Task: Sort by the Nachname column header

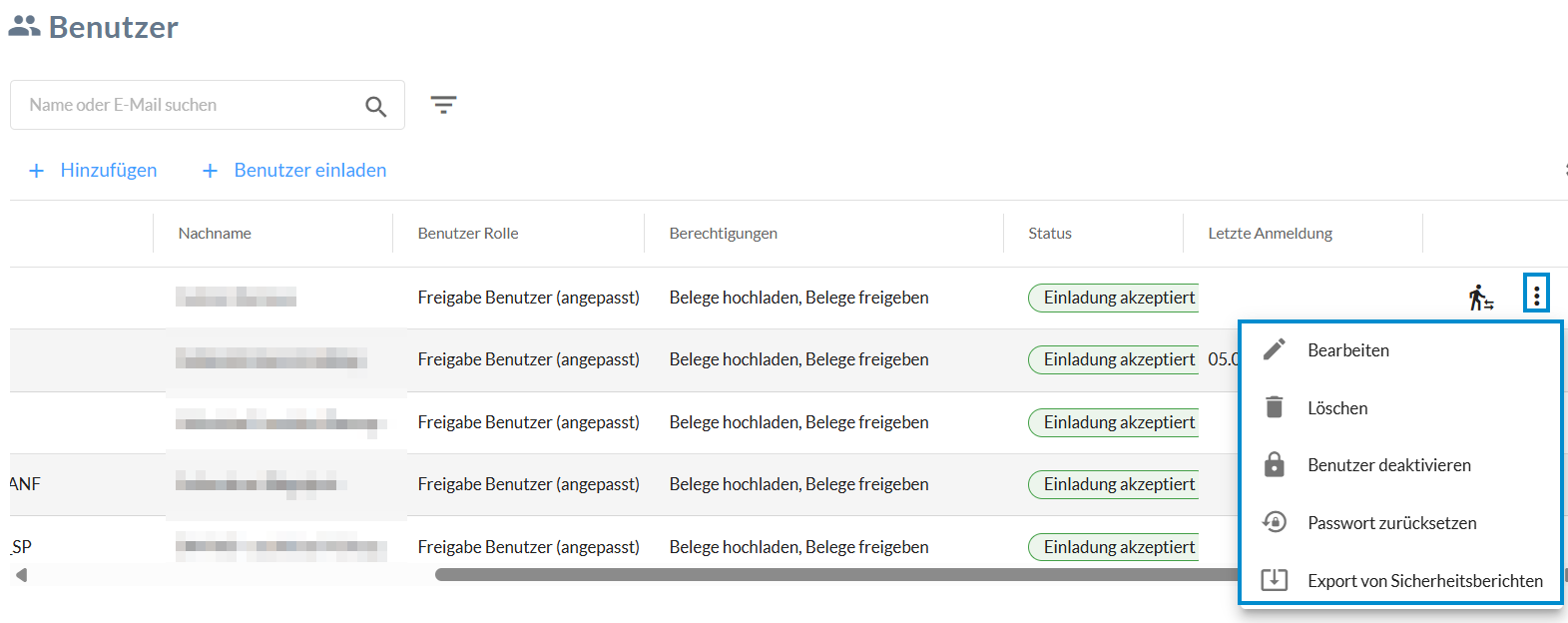Action: pos(215,234)
